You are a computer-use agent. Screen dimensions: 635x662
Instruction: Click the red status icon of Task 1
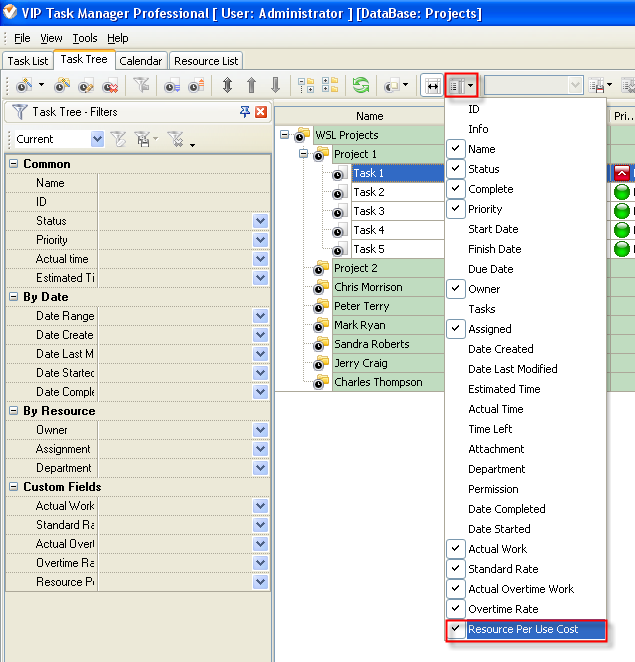[x=621, y=174]
